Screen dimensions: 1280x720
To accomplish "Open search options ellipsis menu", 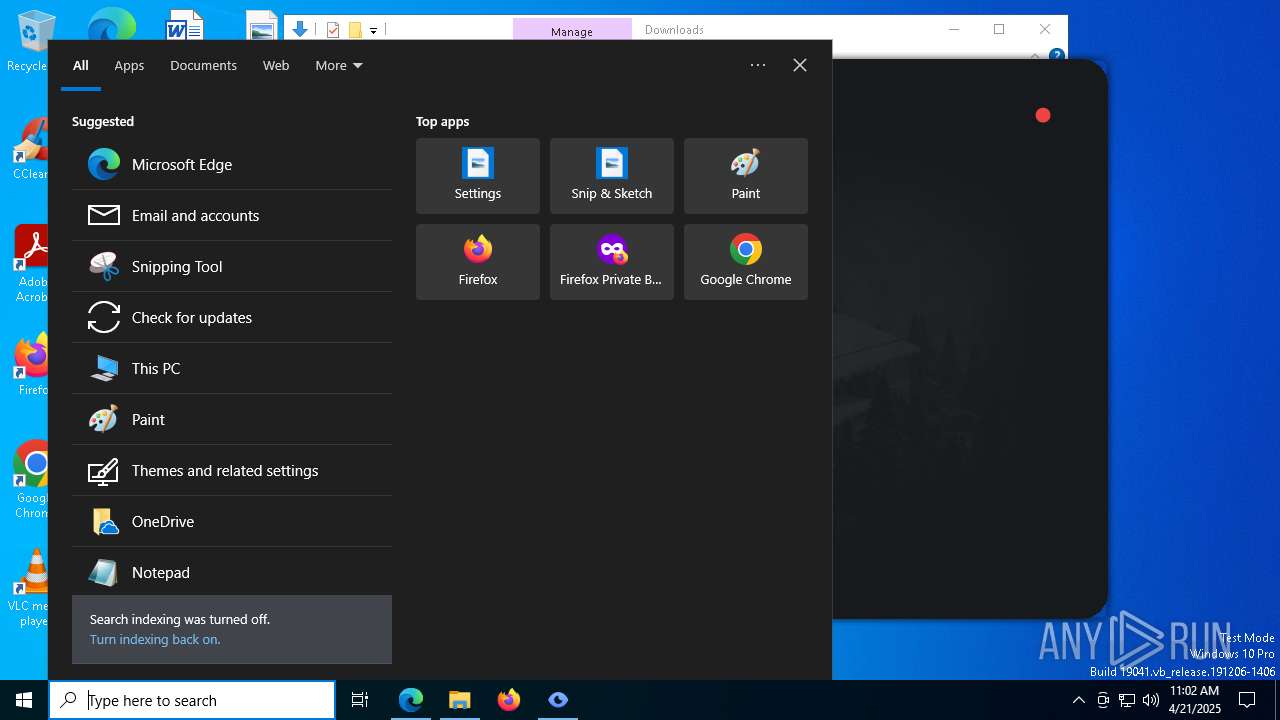I will tap(758, 65).
